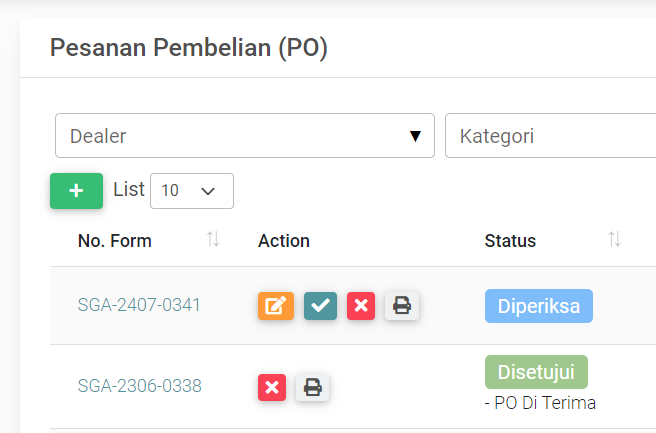
Task: Open the Kategori filter field
Action: (550, 136)
